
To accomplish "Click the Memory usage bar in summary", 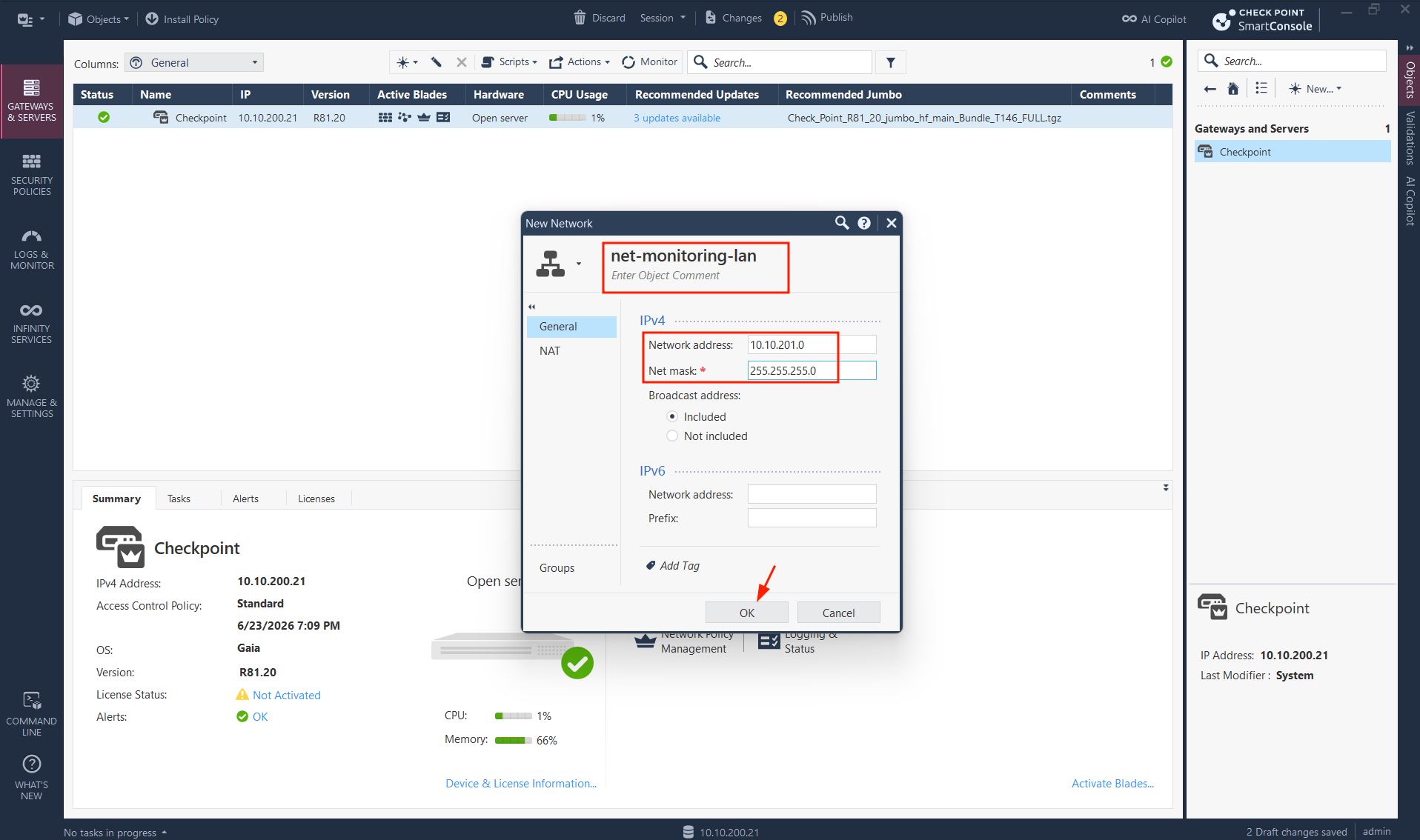I will tap(514, 740).
